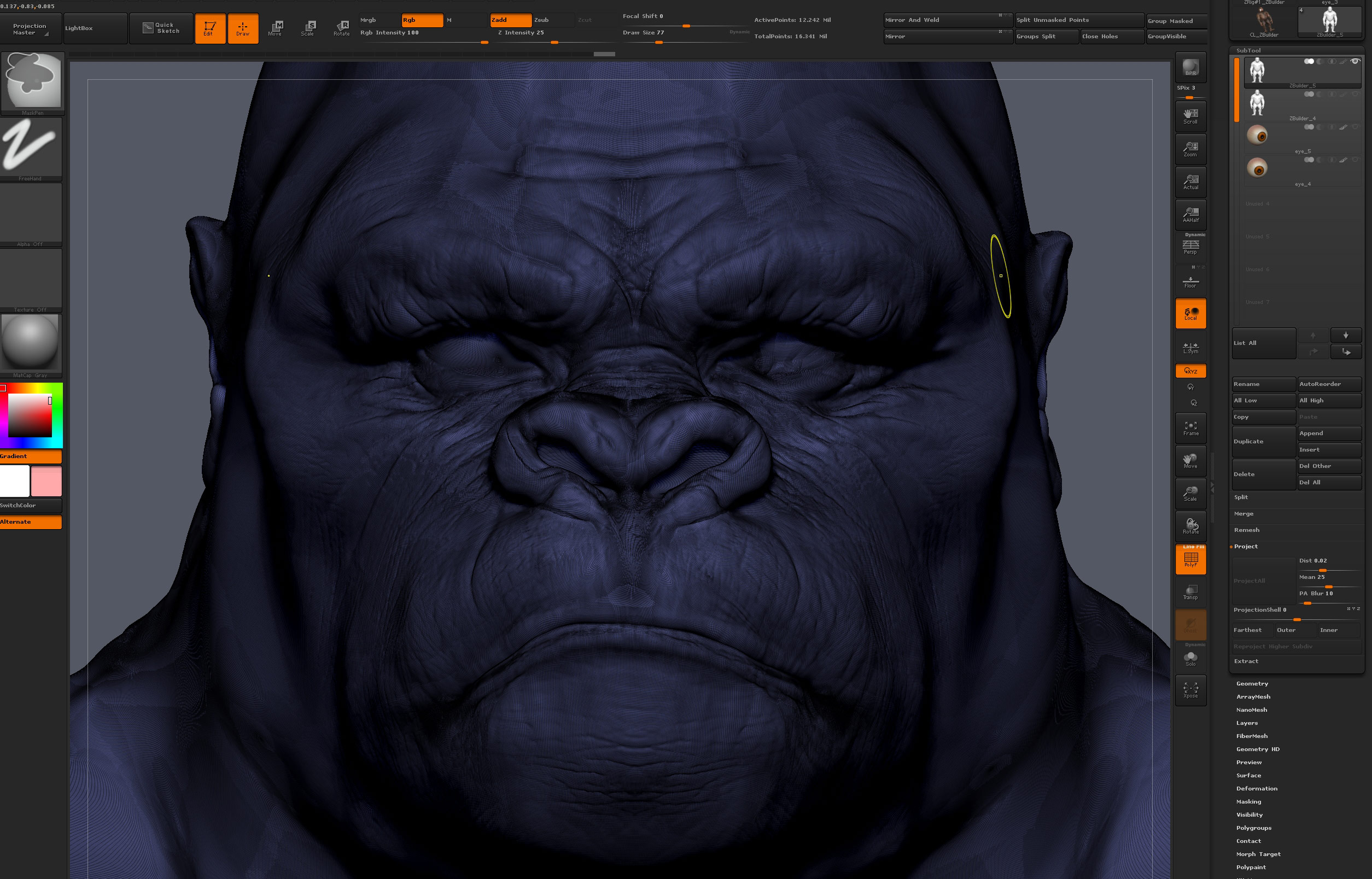This screenshot has width=1372, height=879.
Task: Click the AAHalf icon
Action: 1190,215
